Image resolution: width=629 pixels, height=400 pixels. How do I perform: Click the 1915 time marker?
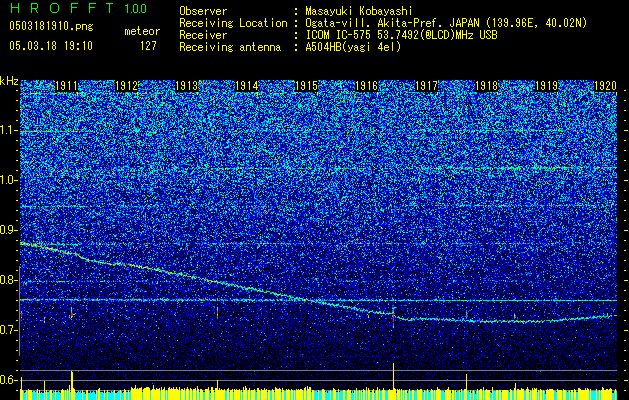tap(306, 86)
